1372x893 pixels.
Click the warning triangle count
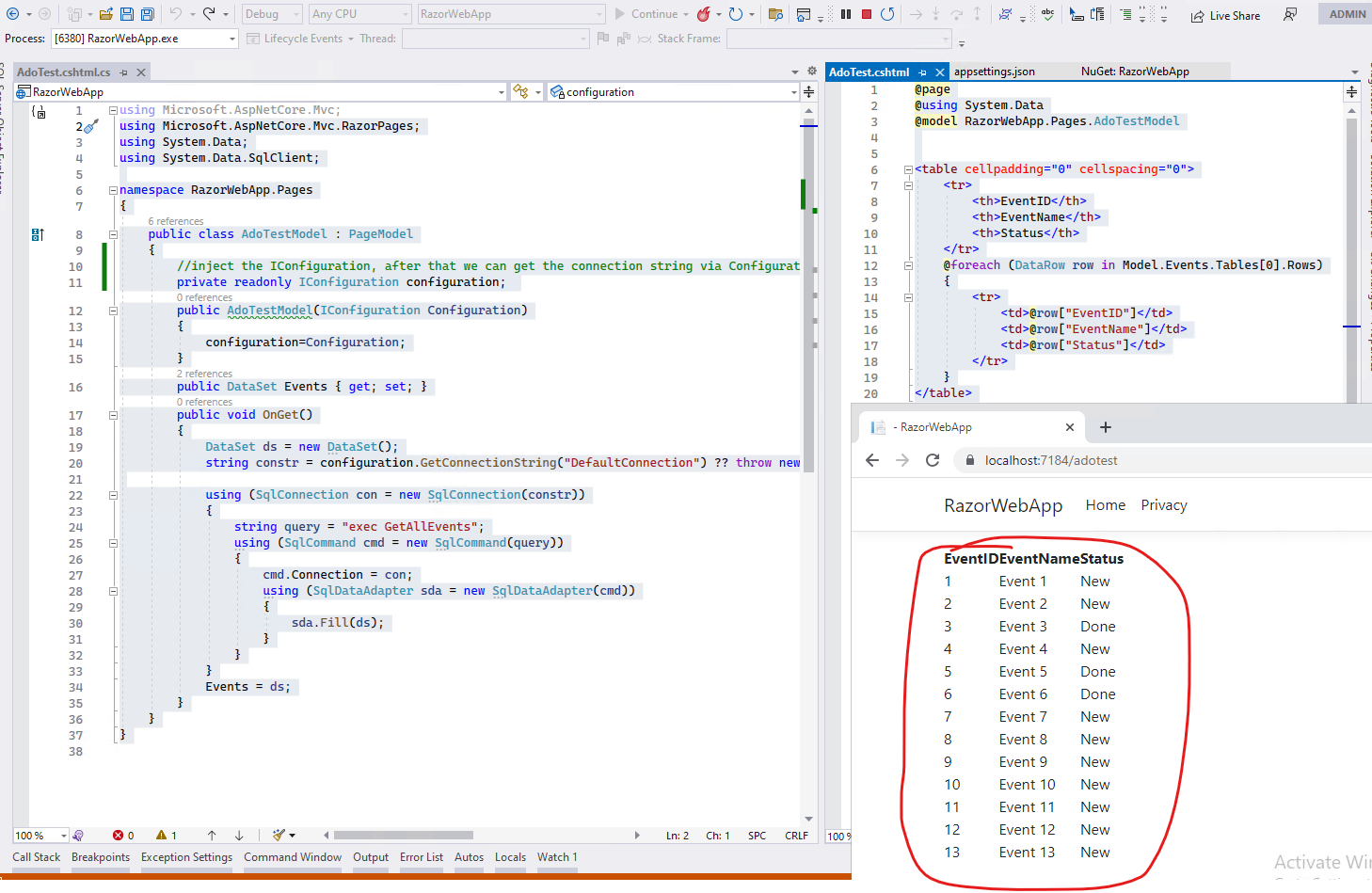[161, 836]
